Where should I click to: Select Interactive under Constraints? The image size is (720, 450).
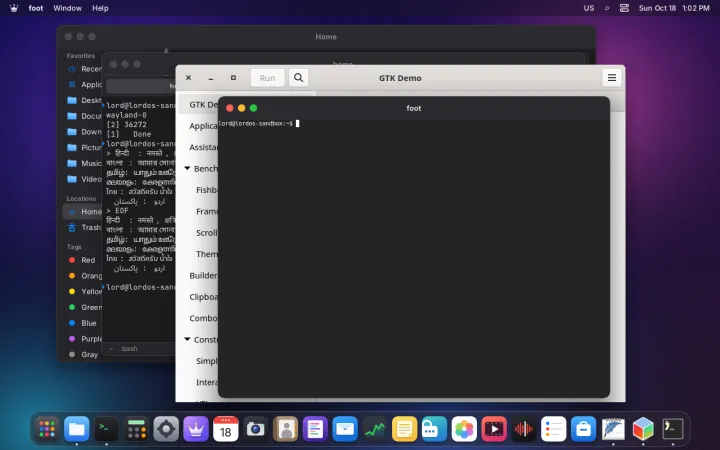click(207, 382)
